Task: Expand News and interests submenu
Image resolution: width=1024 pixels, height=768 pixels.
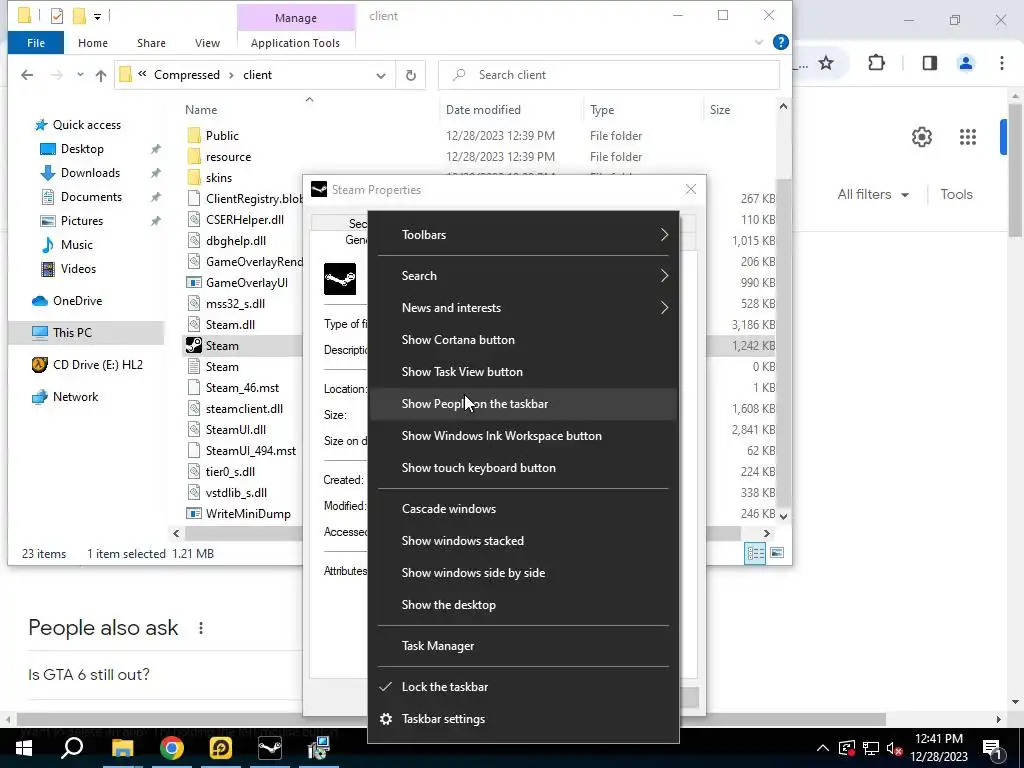Action: [x=523, y=308]
